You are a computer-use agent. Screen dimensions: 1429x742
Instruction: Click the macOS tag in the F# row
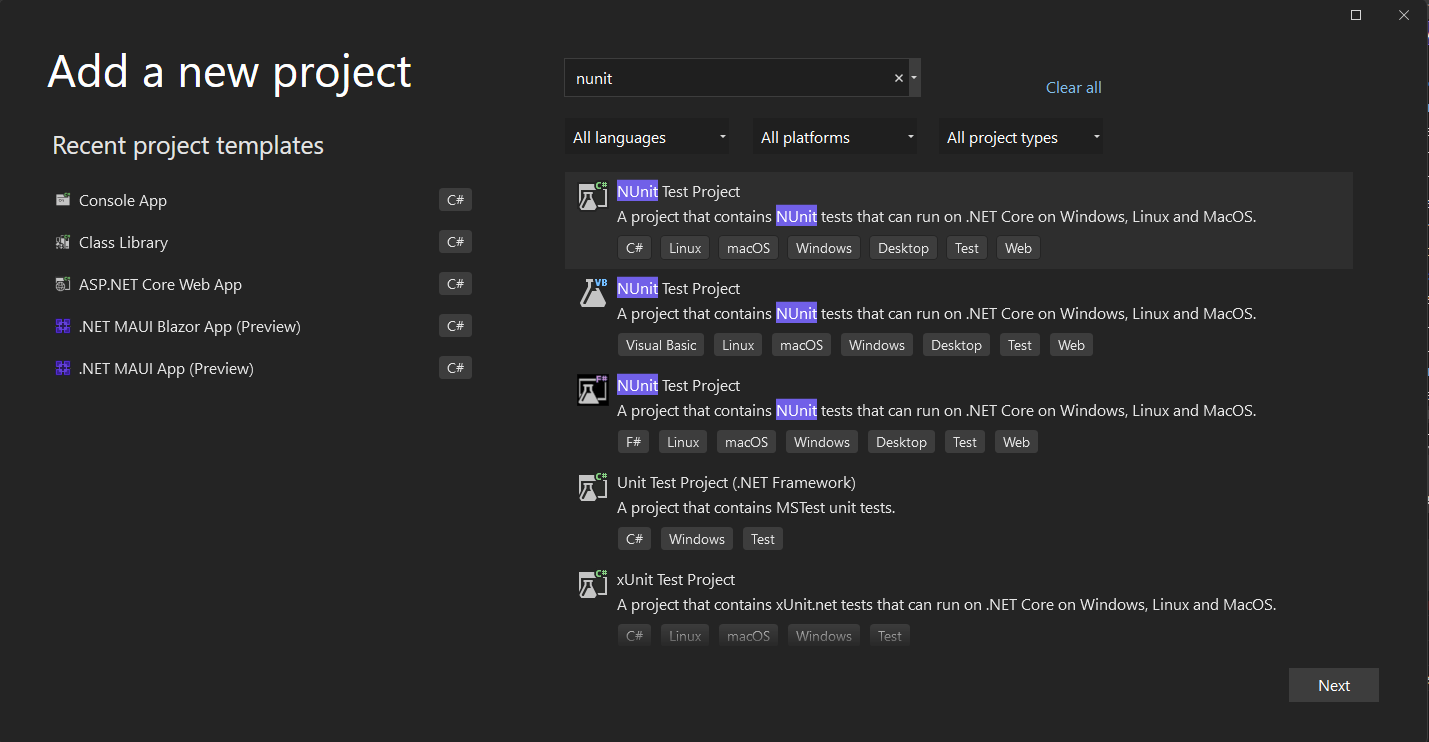(x=746, y=442)
